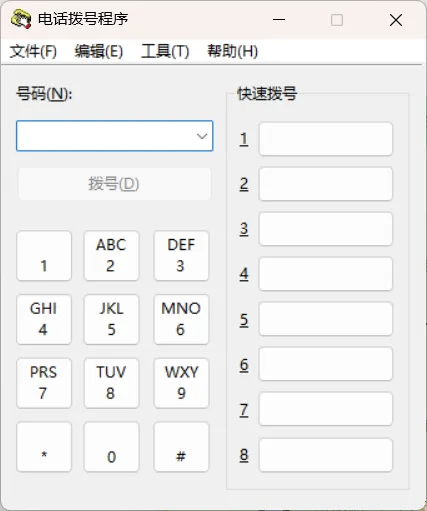Tap the pound (#) keypad button
This screenshot has width=427, height=511.
pyautogui.click(x=181, y=447)
